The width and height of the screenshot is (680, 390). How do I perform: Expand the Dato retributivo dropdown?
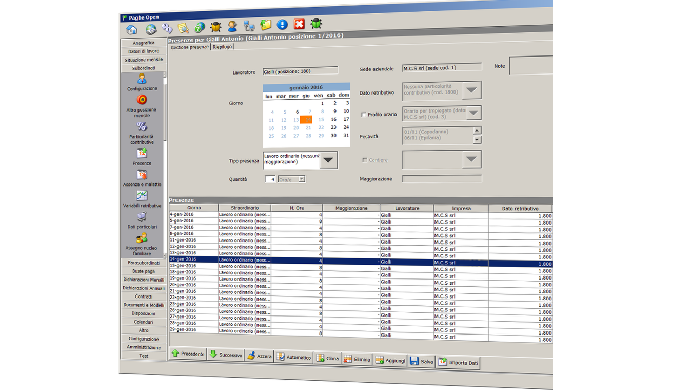pos(472,90)
